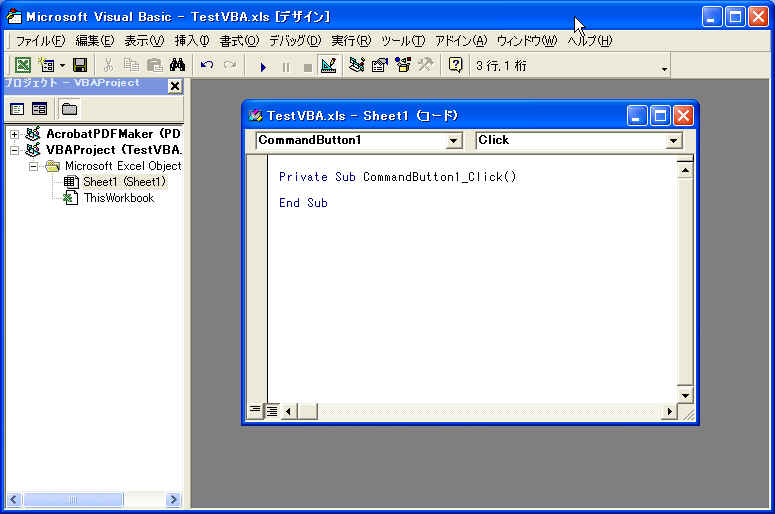The width and height of the screenshot is (775, 514).
Task: Click project panel scroll right arrow
Action: [173, 499]
